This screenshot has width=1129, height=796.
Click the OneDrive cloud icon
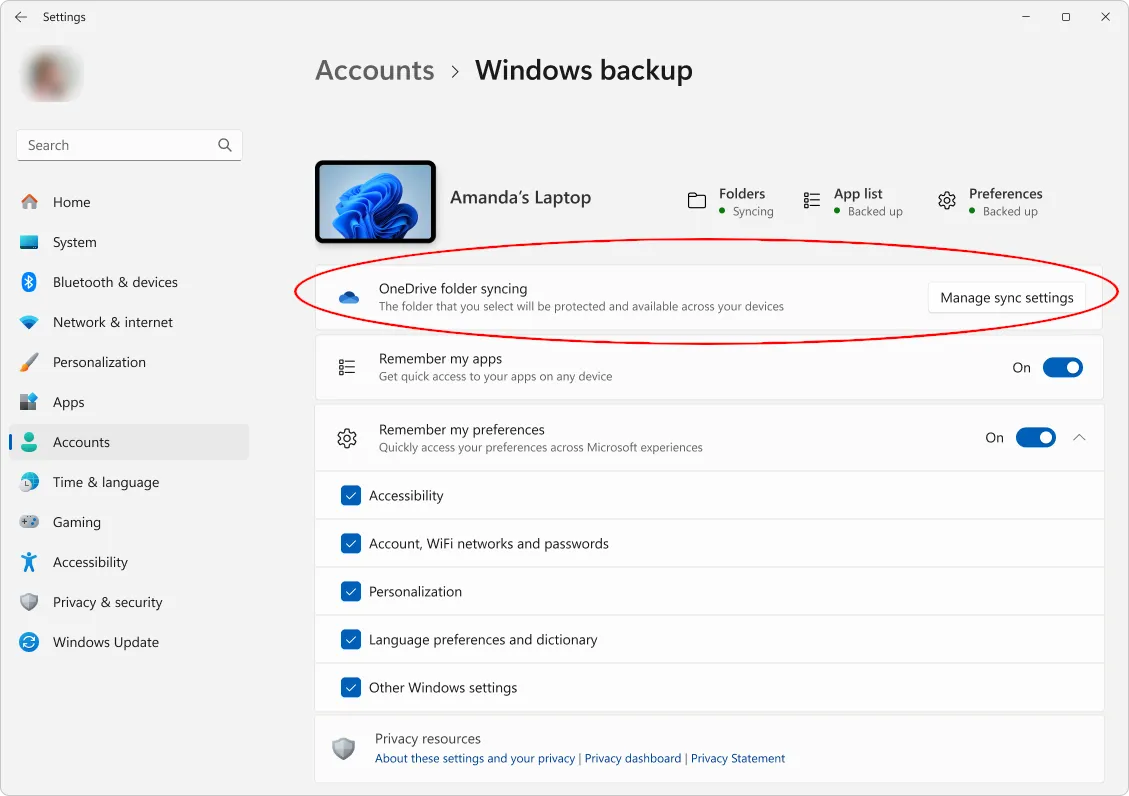(348, 297)
